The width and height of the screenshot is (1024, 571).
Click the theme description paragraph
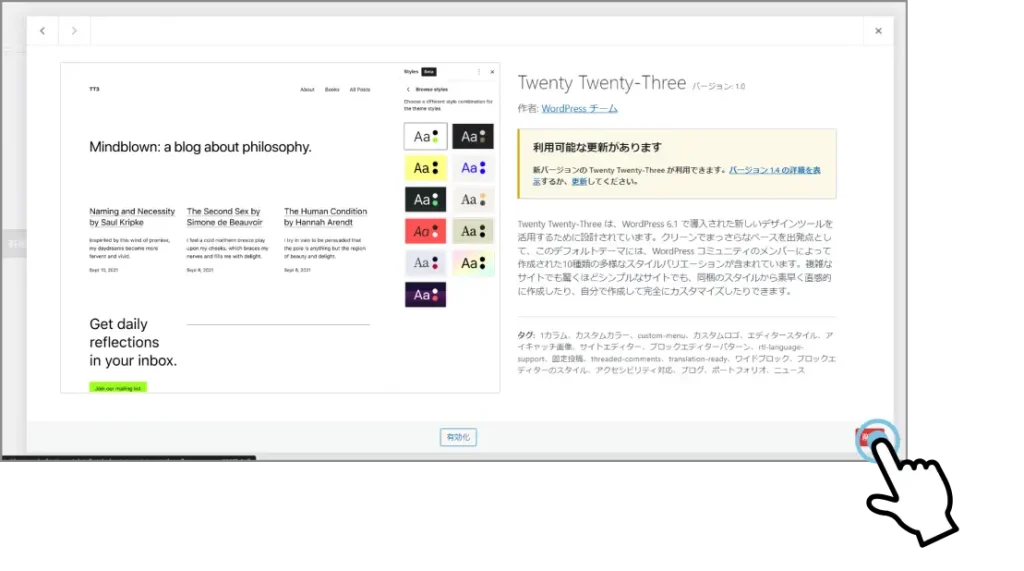coord(676,257)
